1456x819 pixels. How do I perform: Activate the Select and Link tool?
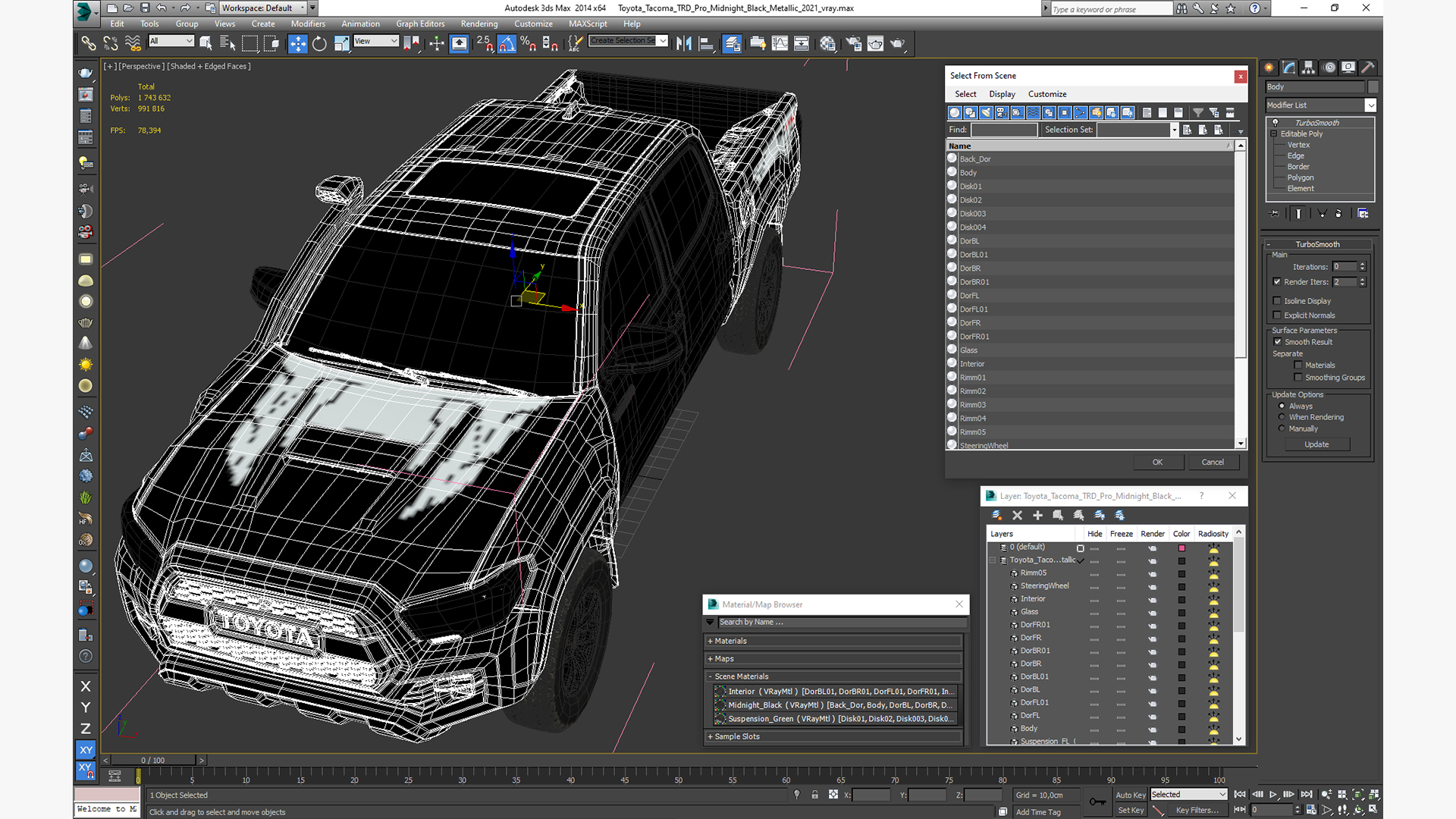(x=89, y=43)
